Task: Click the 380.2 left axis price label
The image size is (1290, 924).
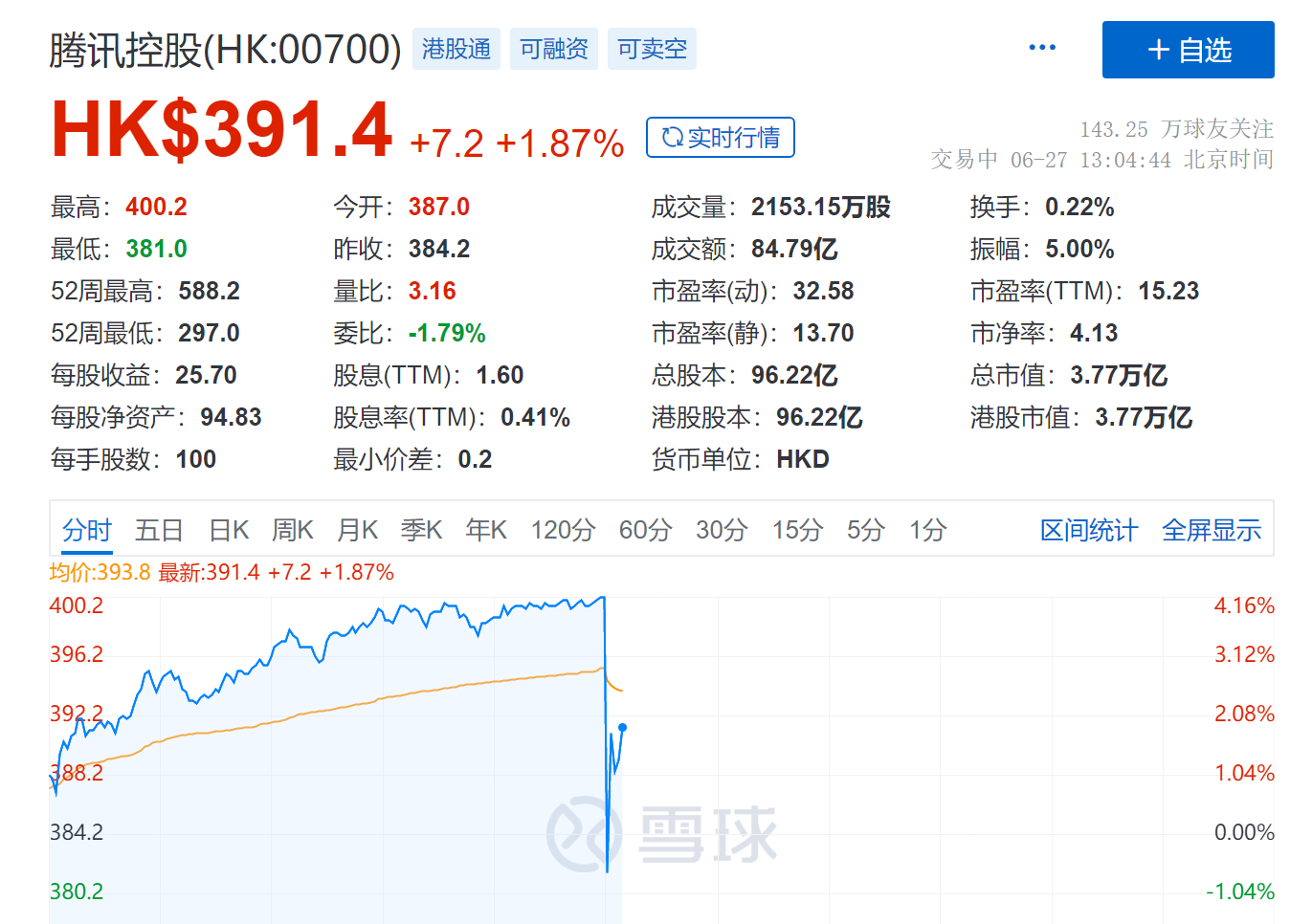Action: click(x=77, y=891)
